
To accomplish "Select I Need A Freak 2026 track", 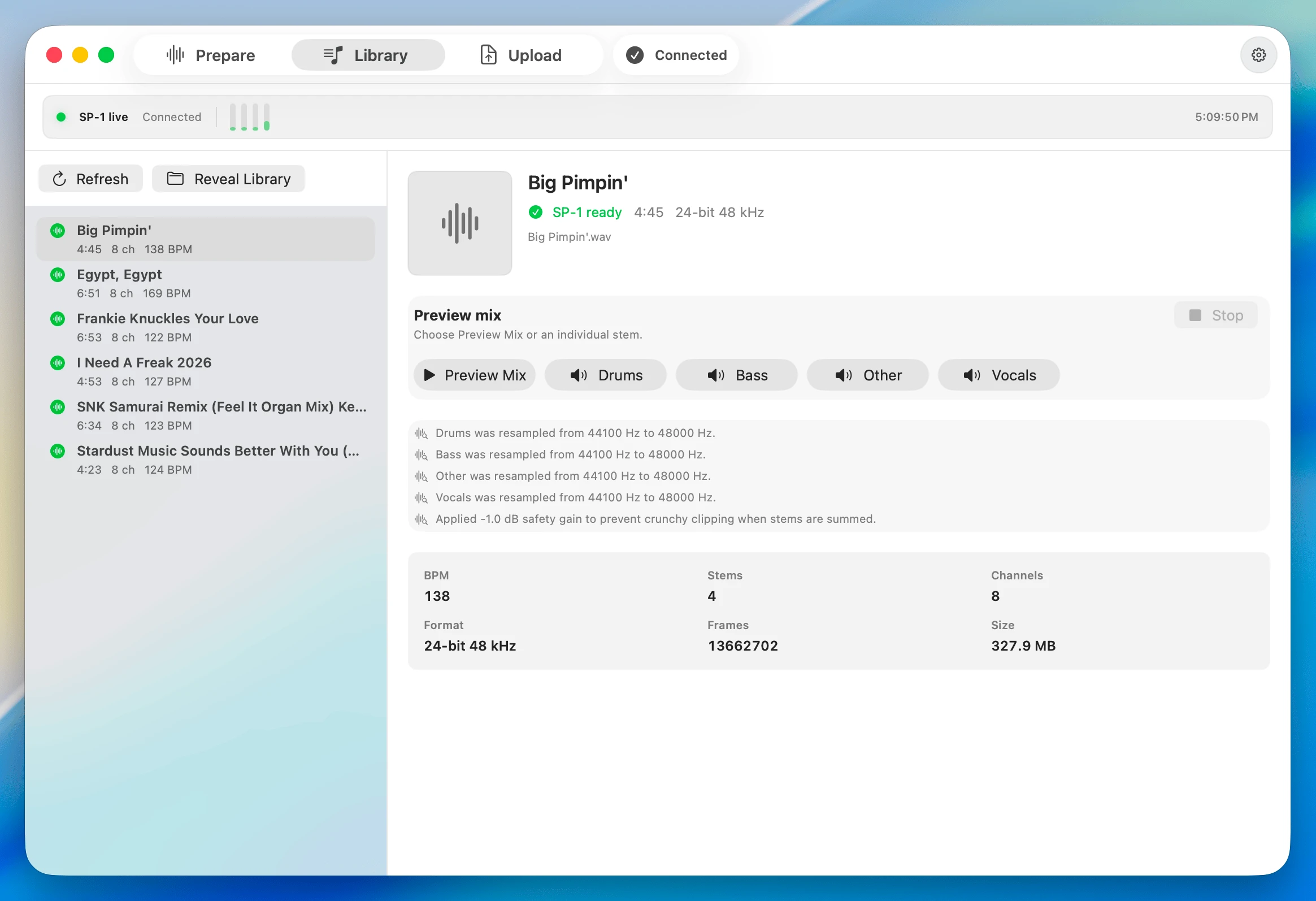I will pyautogui.click(x=206, y=371).
